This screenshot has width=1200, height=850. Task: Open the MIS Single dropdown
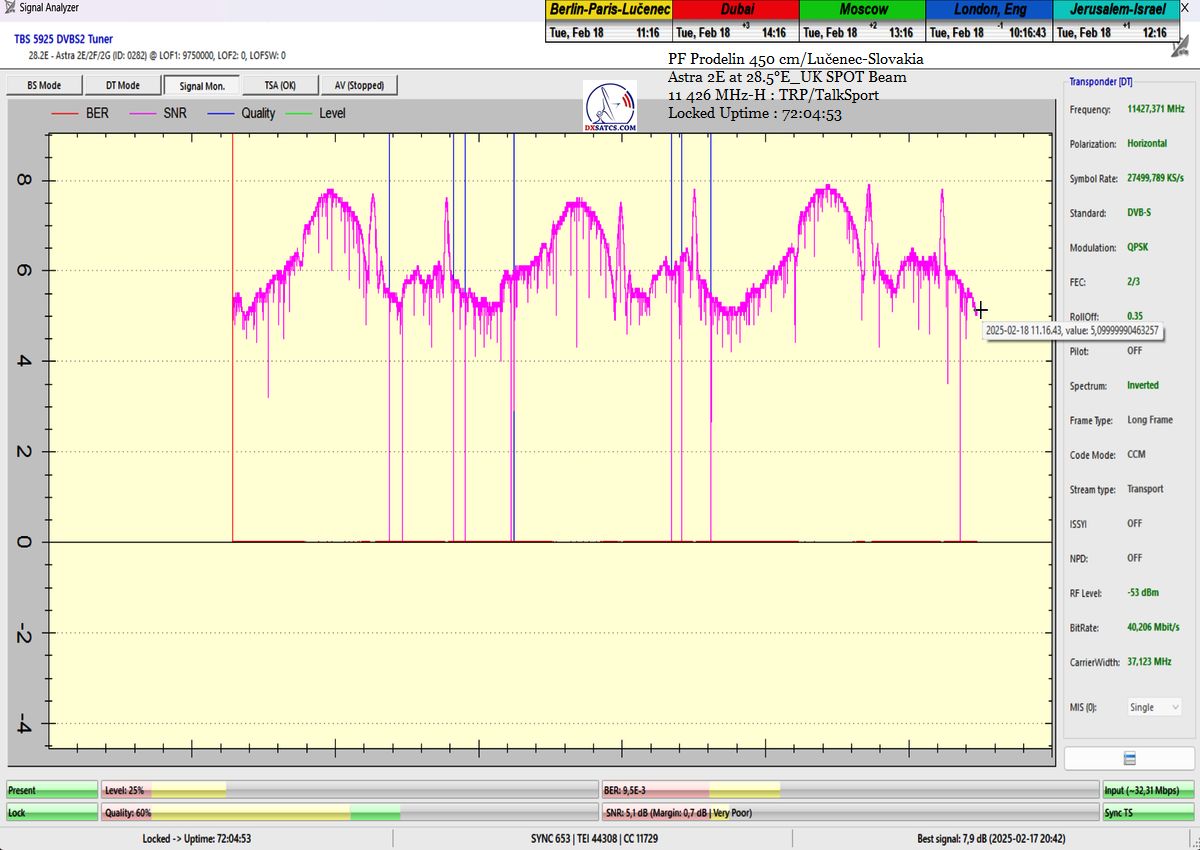(x=1154, y=707)
